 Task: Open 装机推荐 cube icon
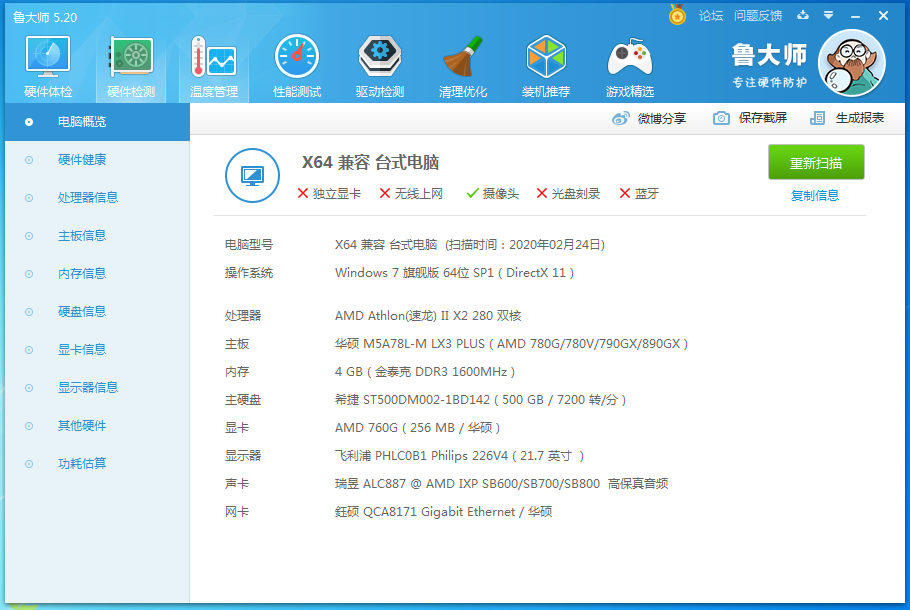(546, 56)
